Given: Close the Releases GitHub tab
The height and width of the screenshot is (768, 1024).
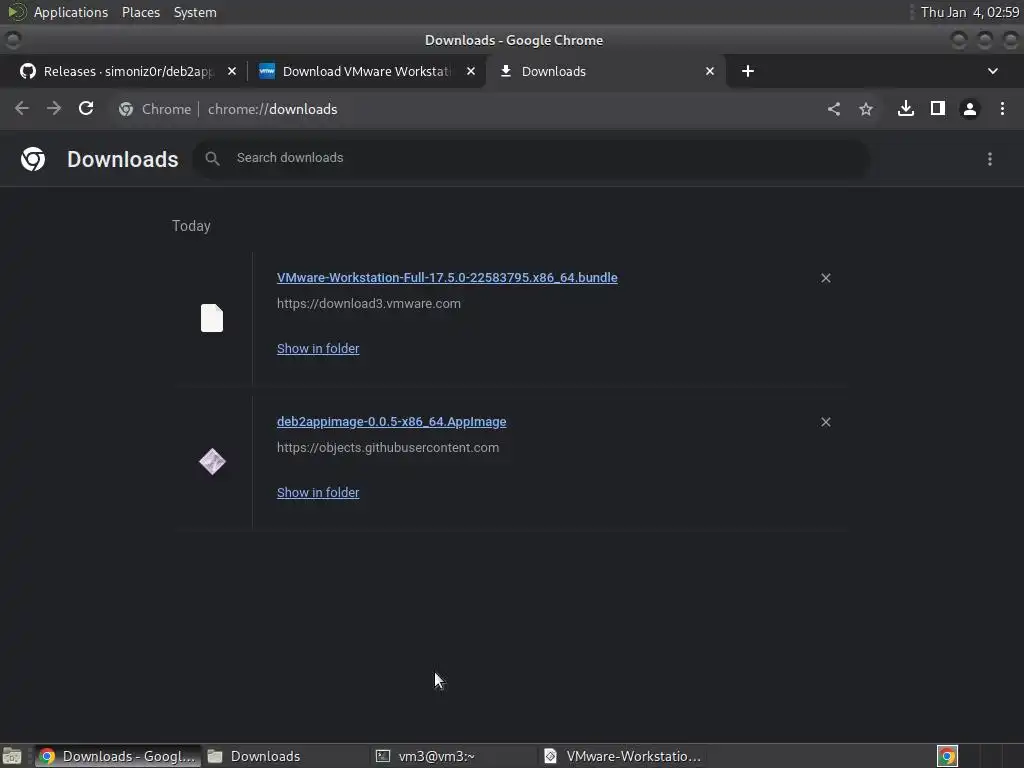Looking at the screenshot, I should (232, 71).
